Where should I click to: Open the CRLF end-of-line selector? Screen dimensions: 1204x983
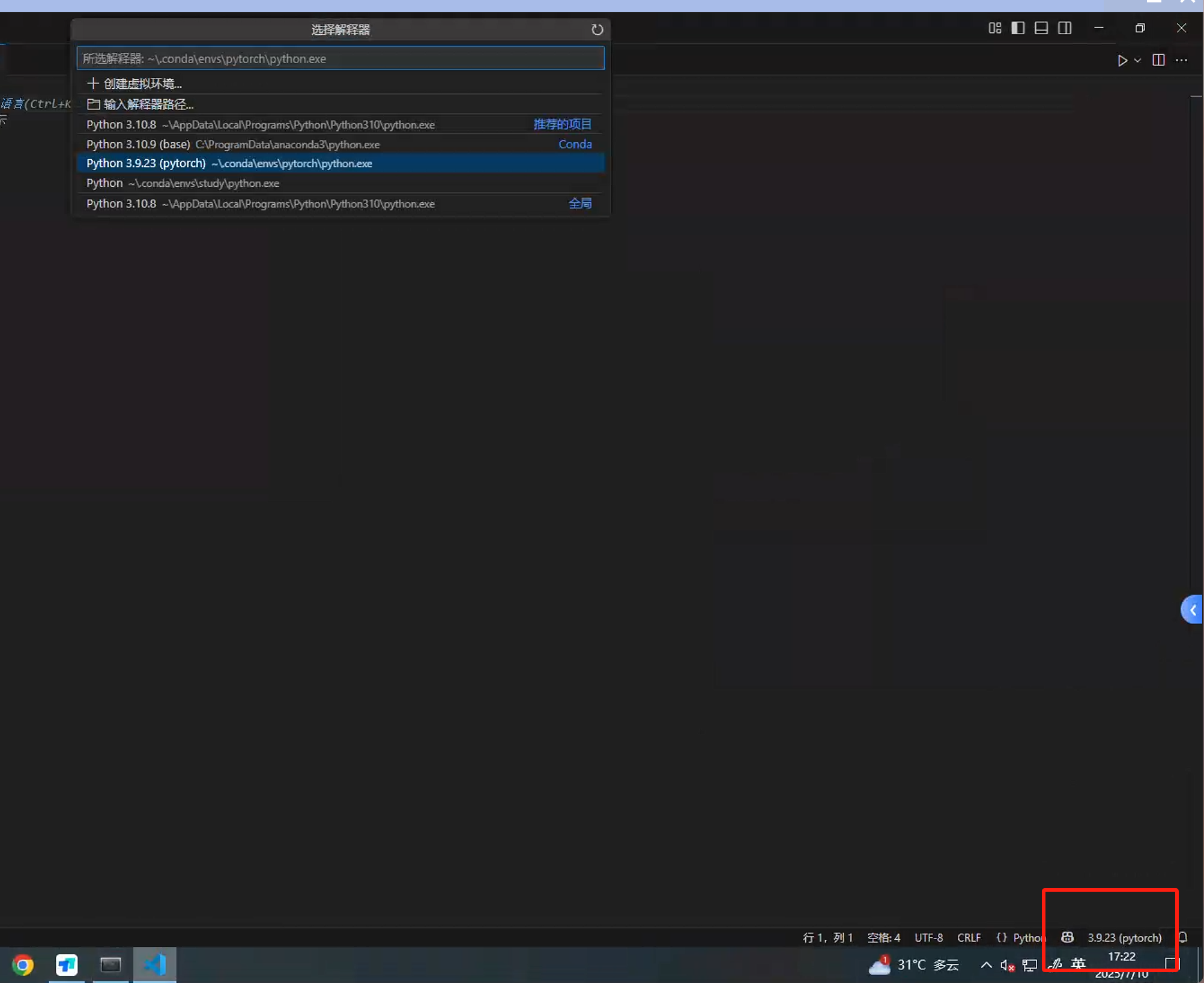[969, 937]
